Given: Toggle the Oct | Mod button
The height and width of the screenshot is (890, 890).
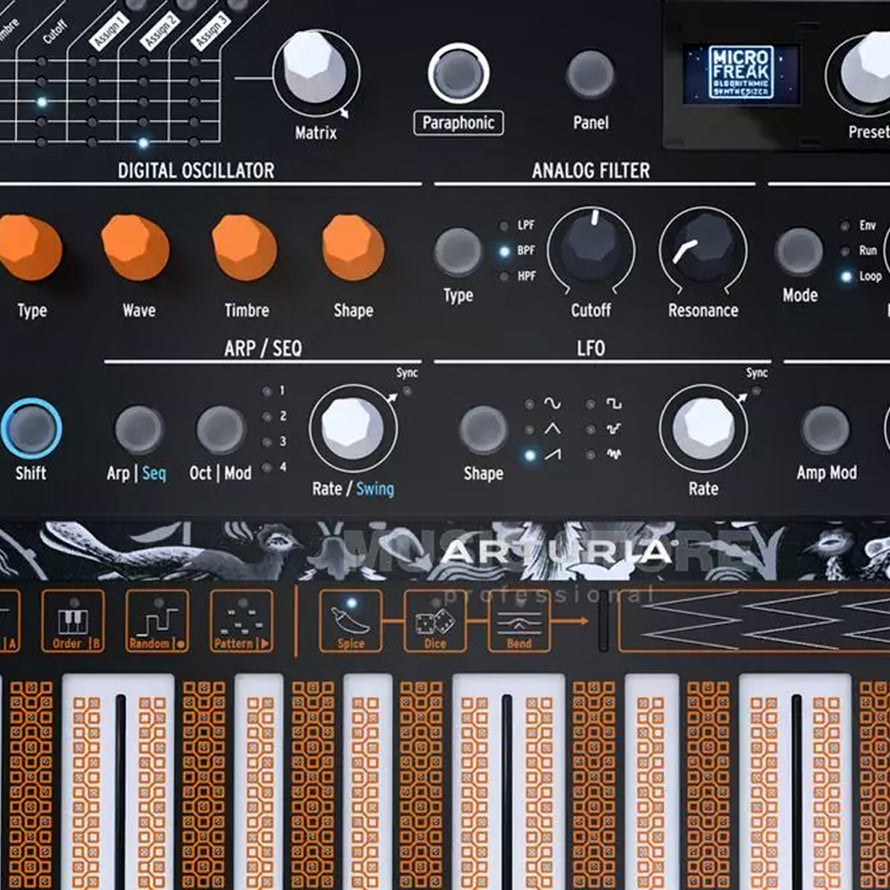Looking at the screenshot, I should pyautogui.click(x=221, y=430).
